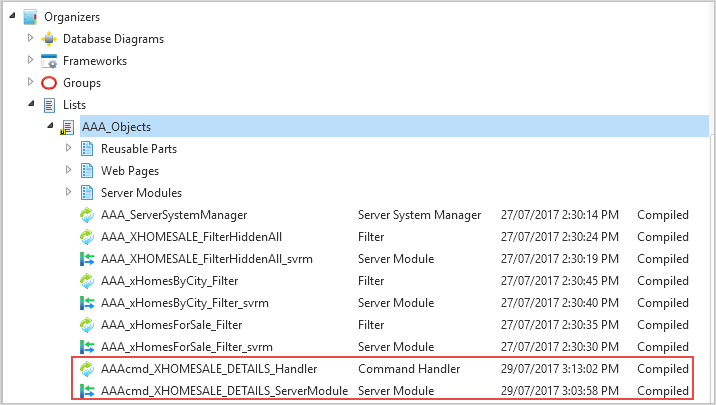The width and height of the screenshot is (716, 405).
Task: Select AAAcmd_XHOMESALE_DETAILS_ServerModule item
Action: [x=224, y=390]
